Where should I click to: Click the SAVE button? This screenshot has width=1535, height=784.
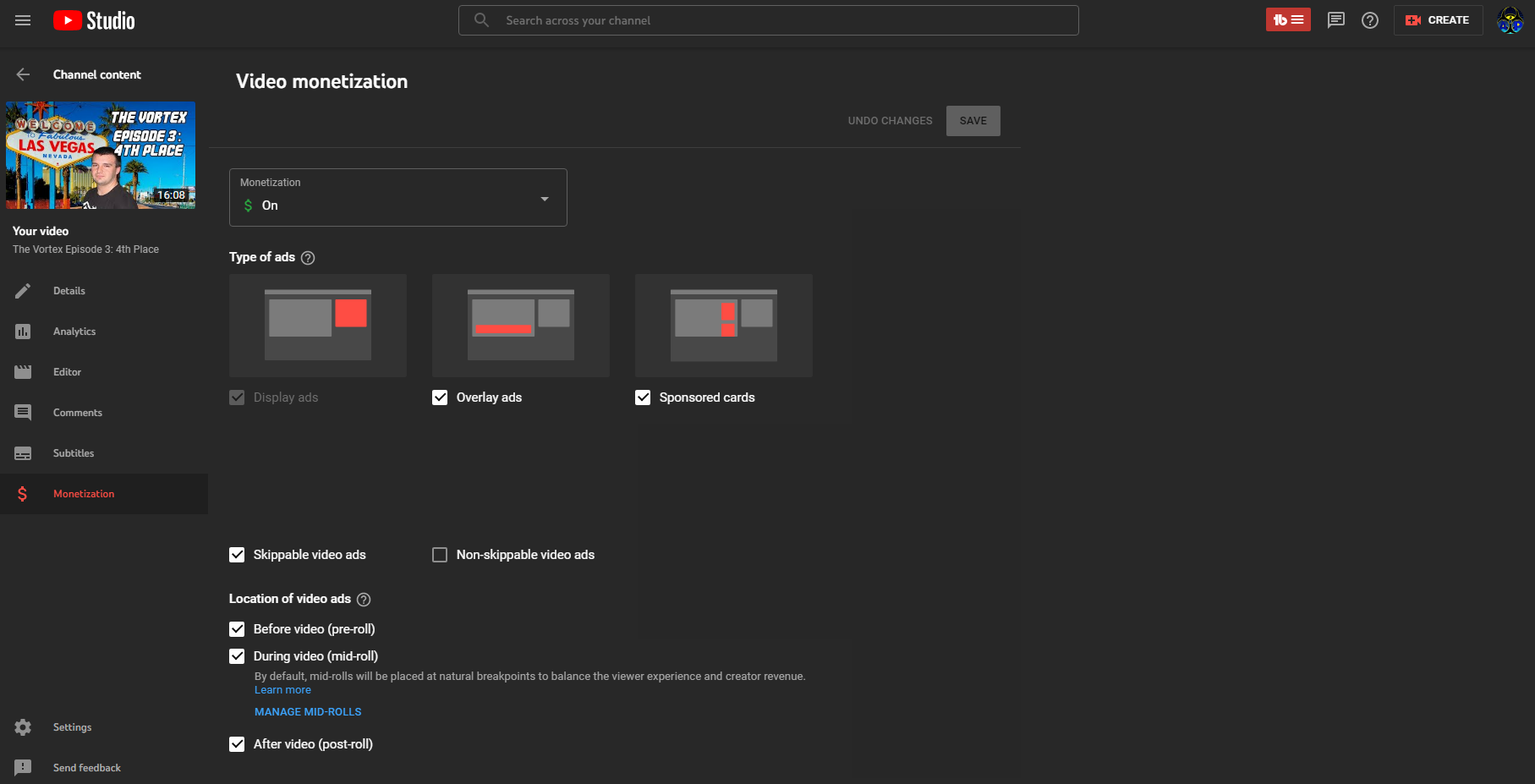pos(973,121)
